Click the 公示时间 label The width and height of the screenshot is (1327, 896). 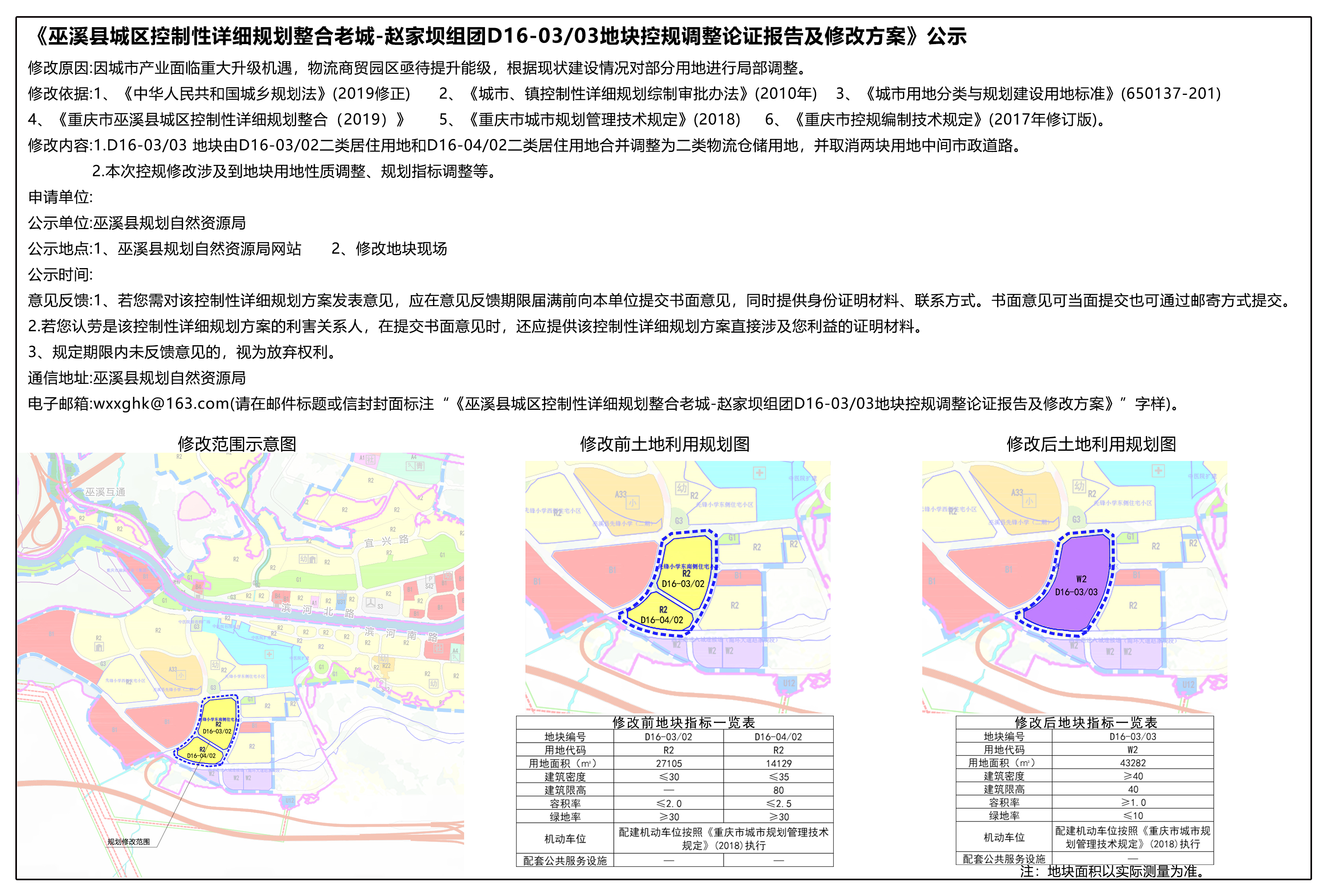(x=61, y=275)
